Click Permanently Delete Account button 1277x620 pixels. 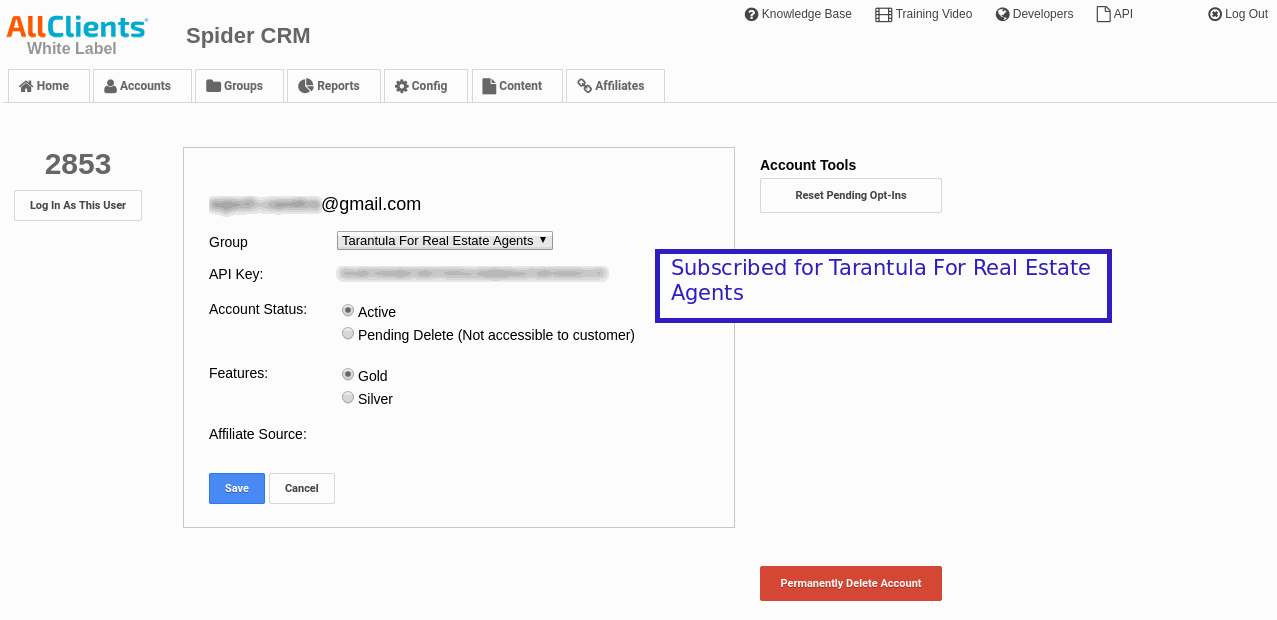click(x=851, y=583)
